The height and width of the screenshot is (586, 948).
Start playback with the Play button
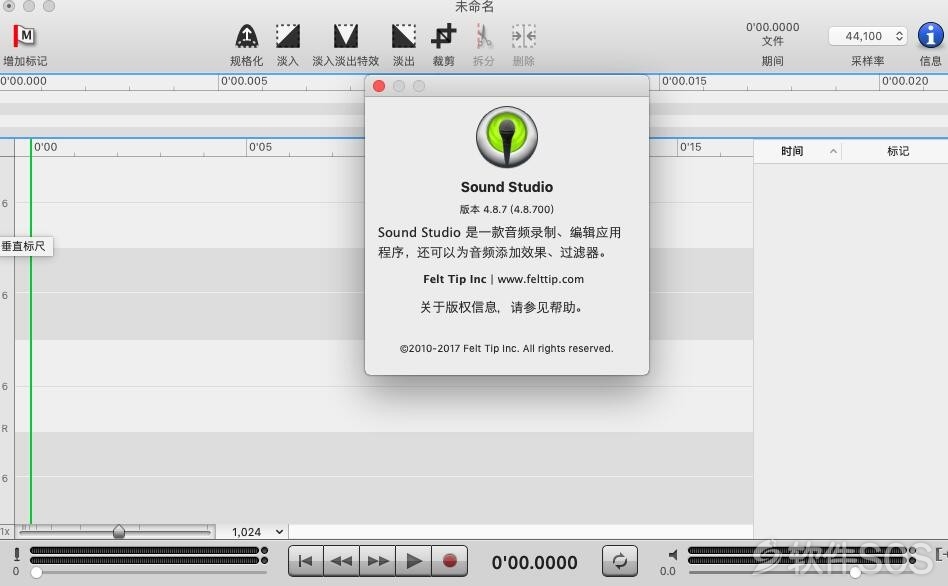pos(414,561)
